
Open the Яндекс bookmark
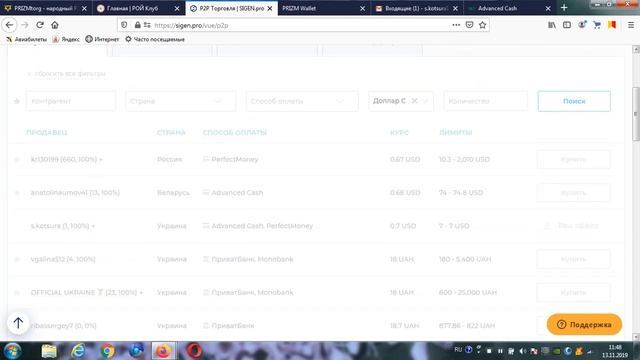point(66,39)
